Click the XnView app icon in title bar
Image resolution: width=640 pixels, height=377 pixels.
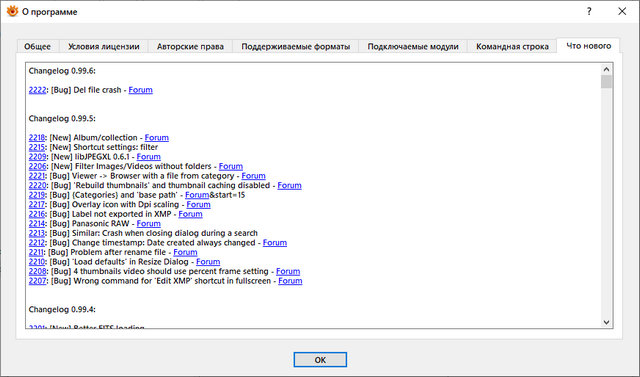[12, 11]
